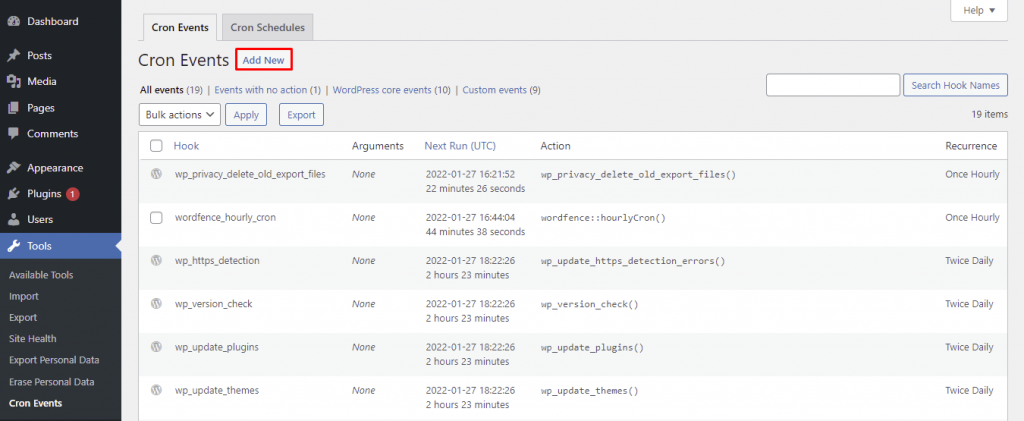Focus the hook names search field

tap(833, 85)
